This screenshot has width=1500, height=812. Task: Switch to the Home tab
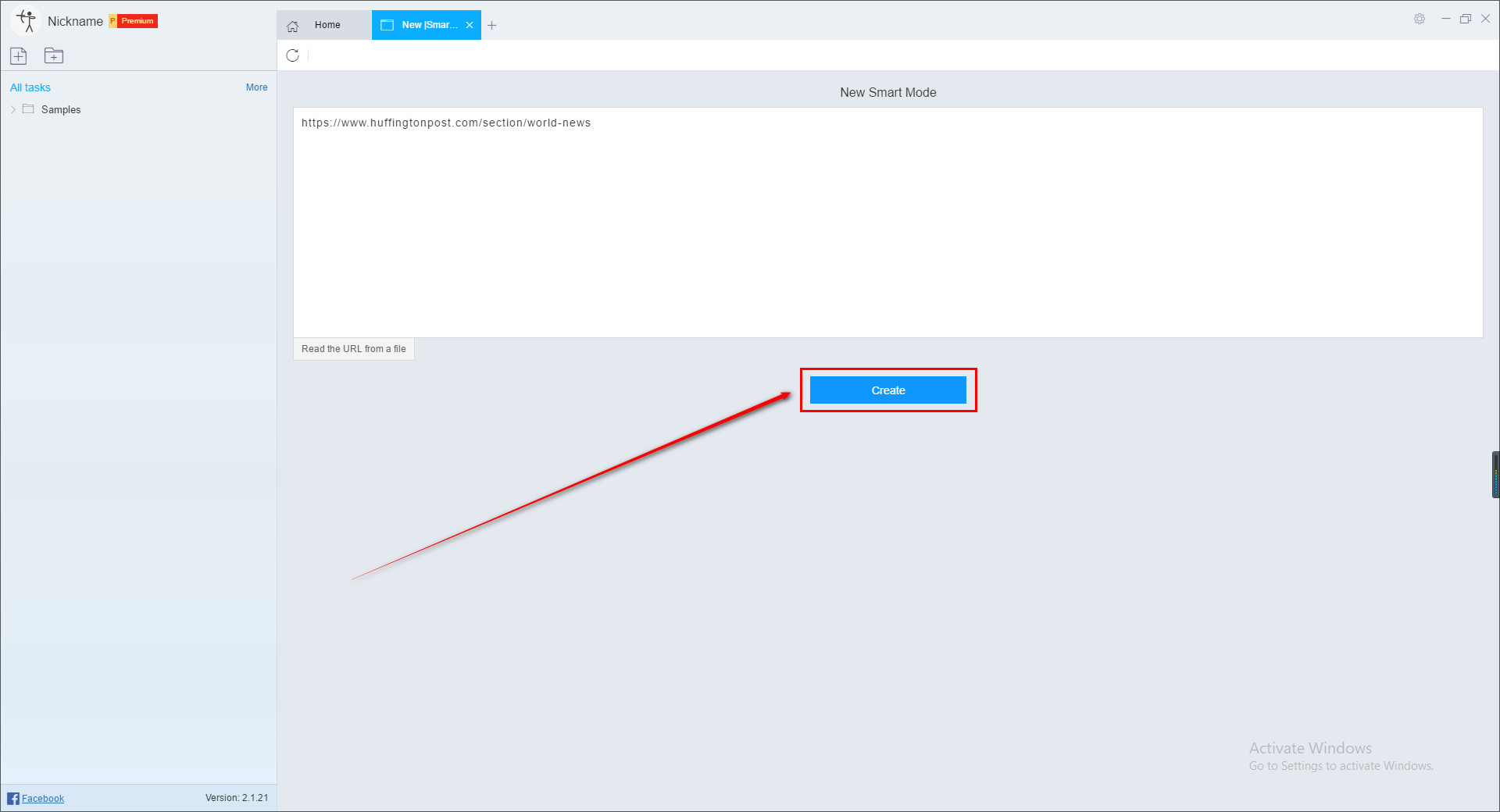tap(323, 25)
